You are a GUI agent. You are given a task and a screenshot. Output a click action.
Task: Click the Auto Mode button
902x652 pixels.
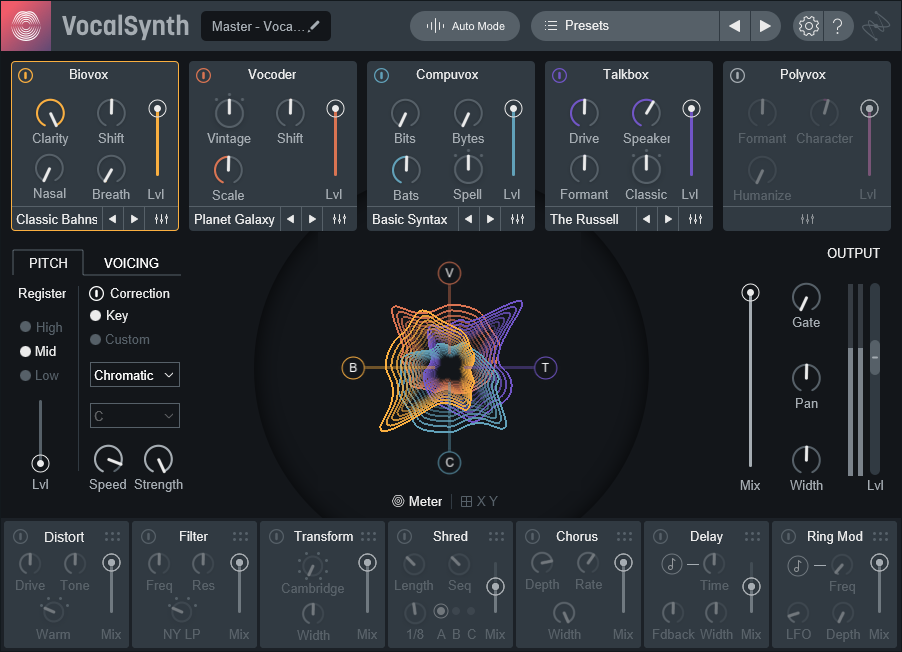tap(465, 26)
